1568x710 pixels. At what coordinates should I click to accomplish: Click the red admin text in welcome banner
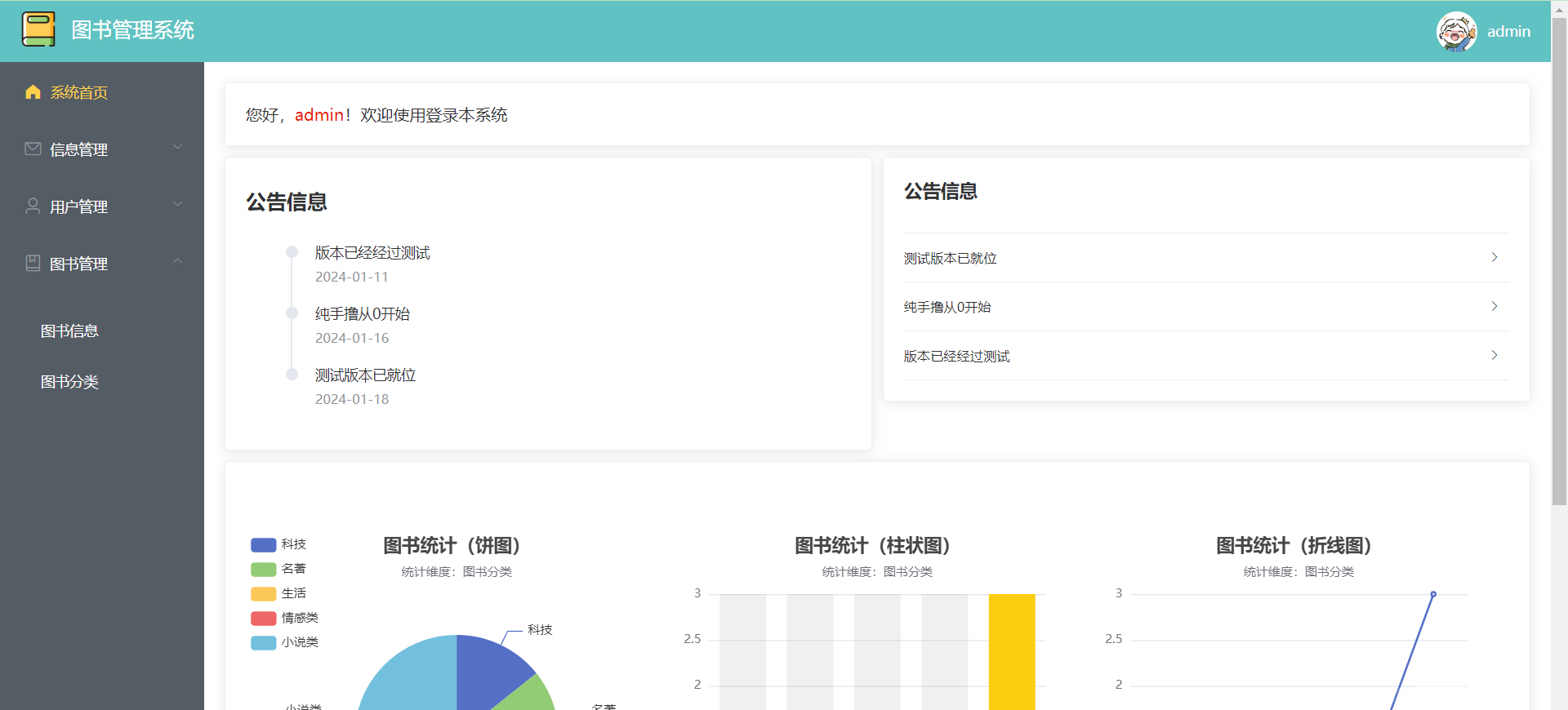coord(319,115)
